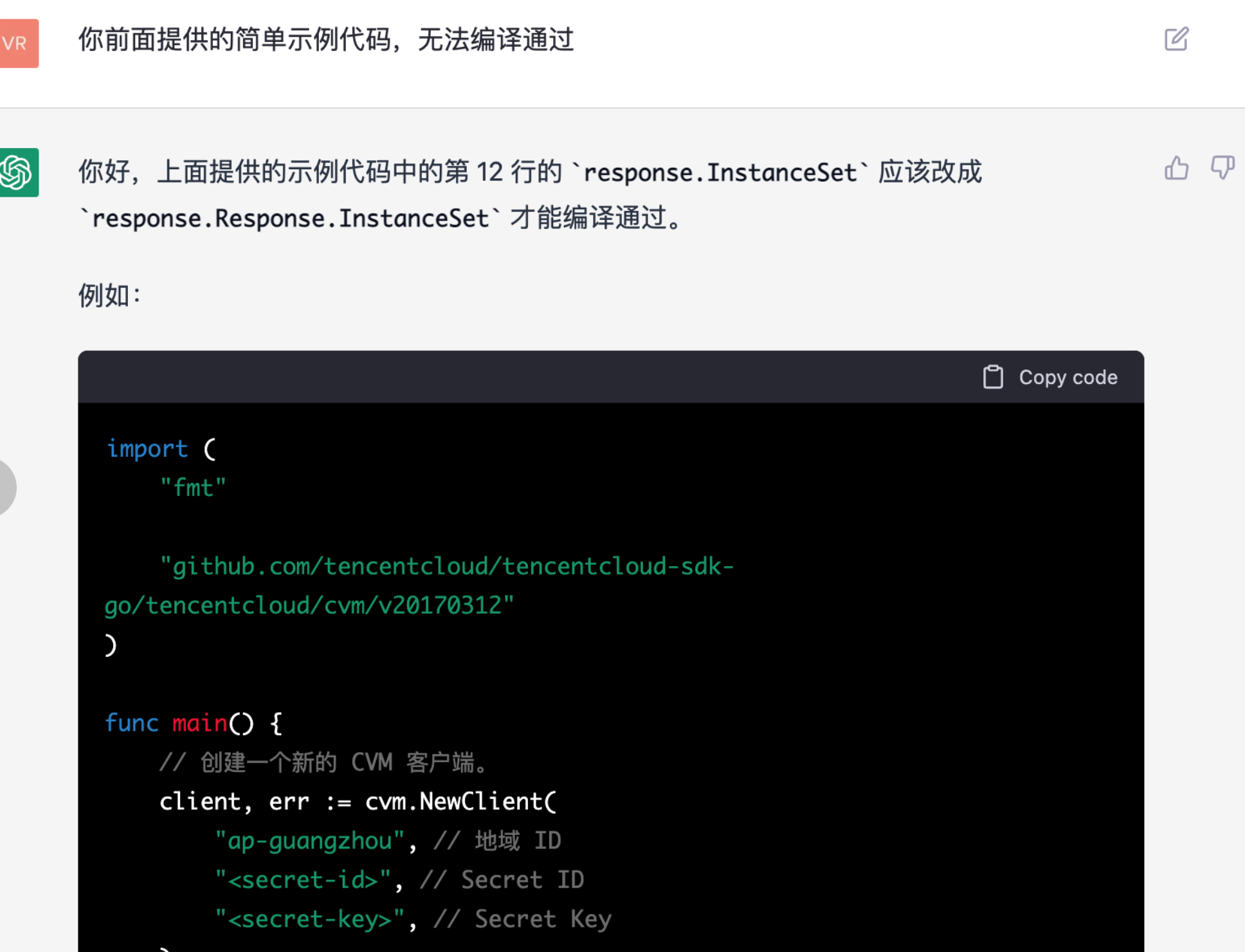Click the "ap-guangzhou" region string
The image size is (1245, 952).
pyautogui.click(x=310, y=841)
